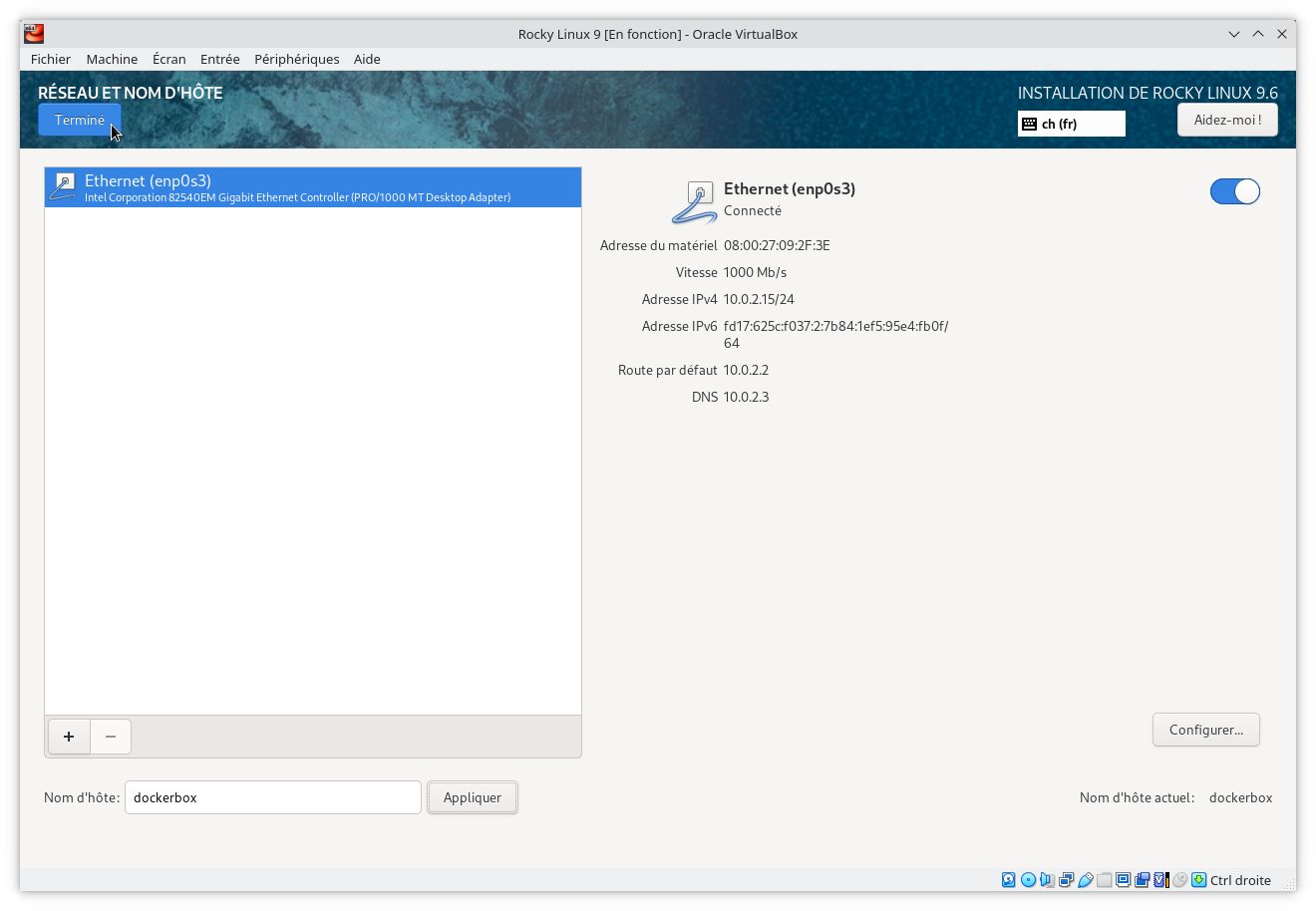Image resolution: width=1316 pixels, height=911 pixels.
Task: Open the Entrée menu
Action: tap(219, 59)
